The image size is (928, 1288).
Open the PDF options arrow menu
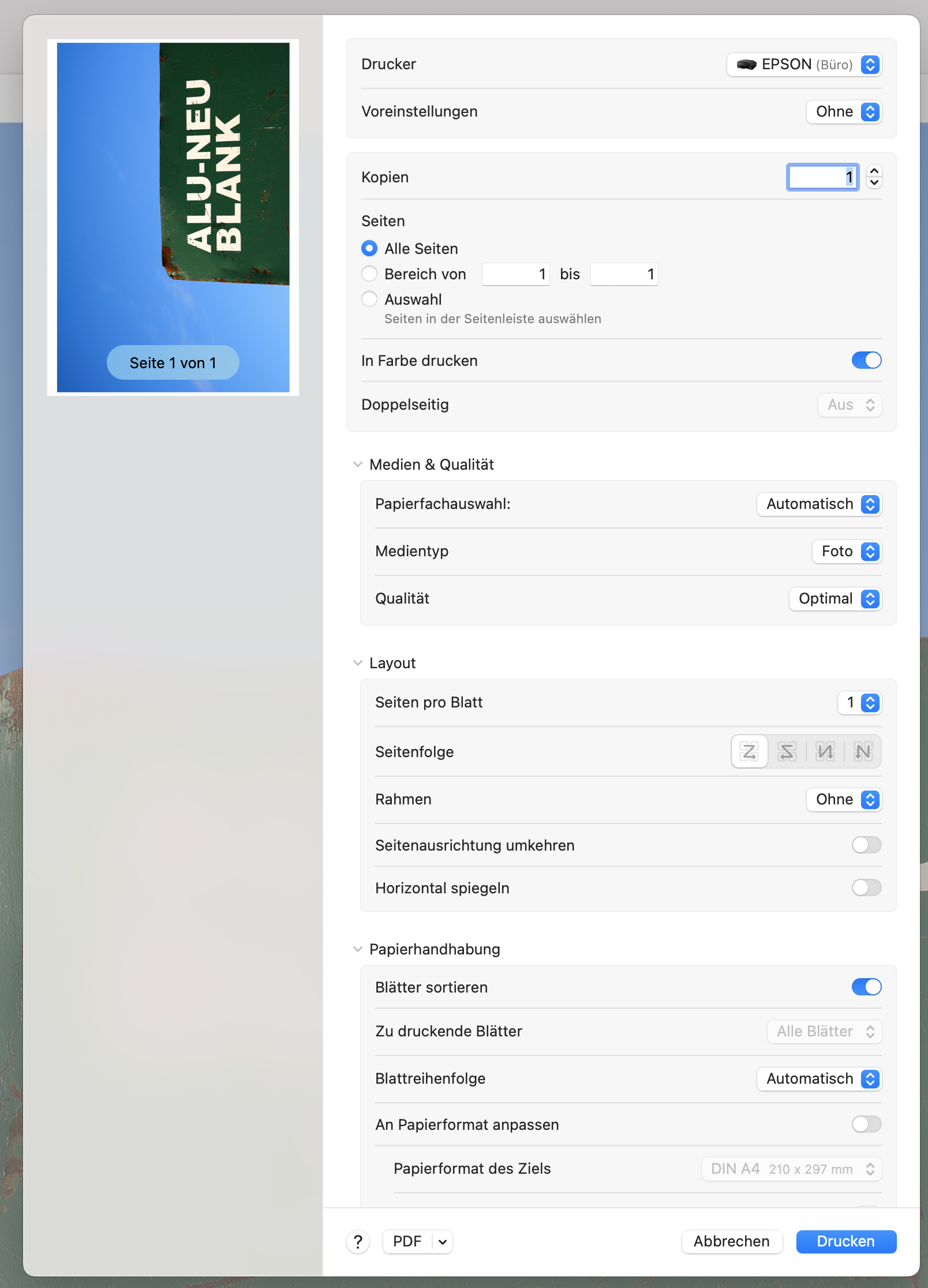click(443, 1241)
